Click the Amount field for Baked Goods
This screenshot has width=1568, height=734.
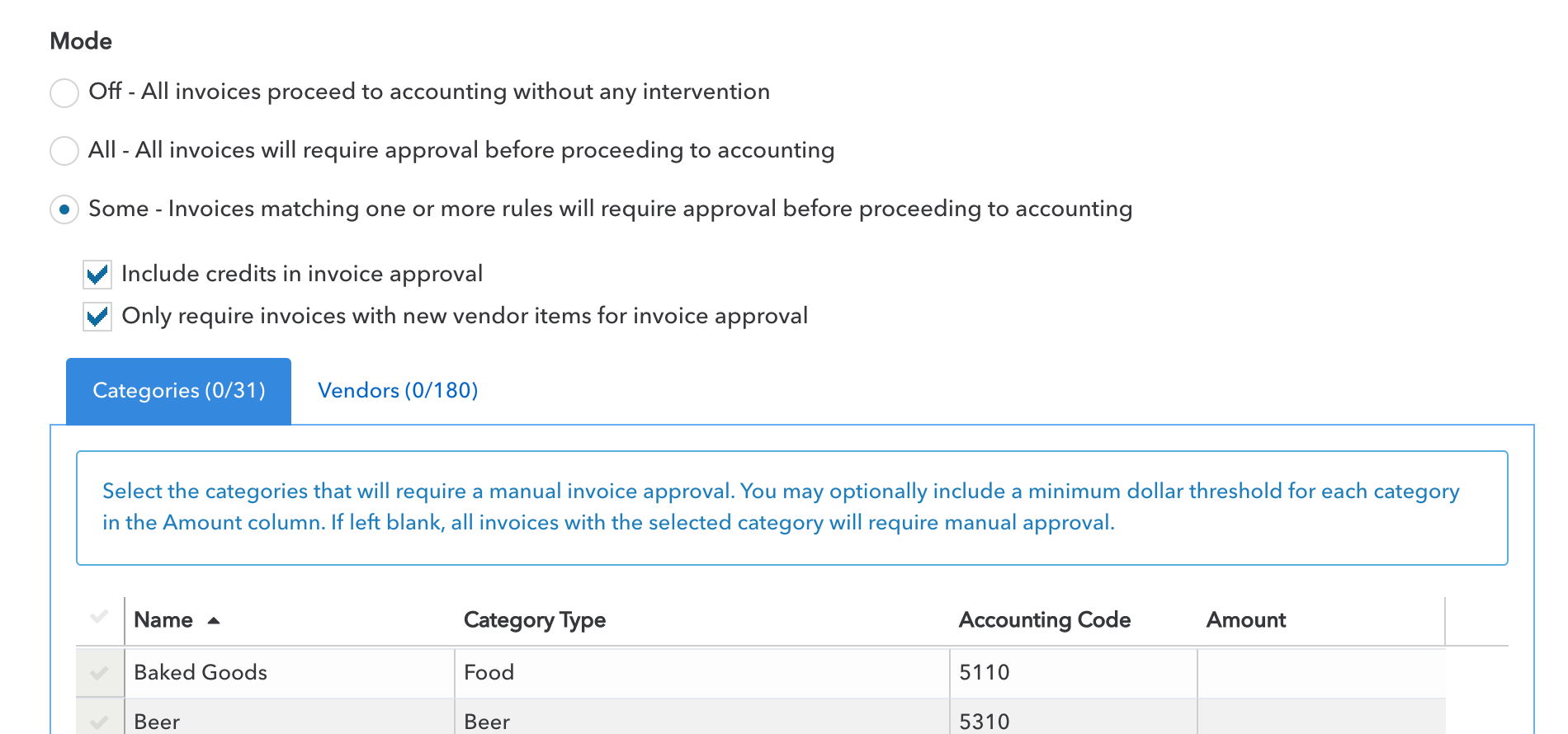pyautogui.click(x=1320, y=673)
